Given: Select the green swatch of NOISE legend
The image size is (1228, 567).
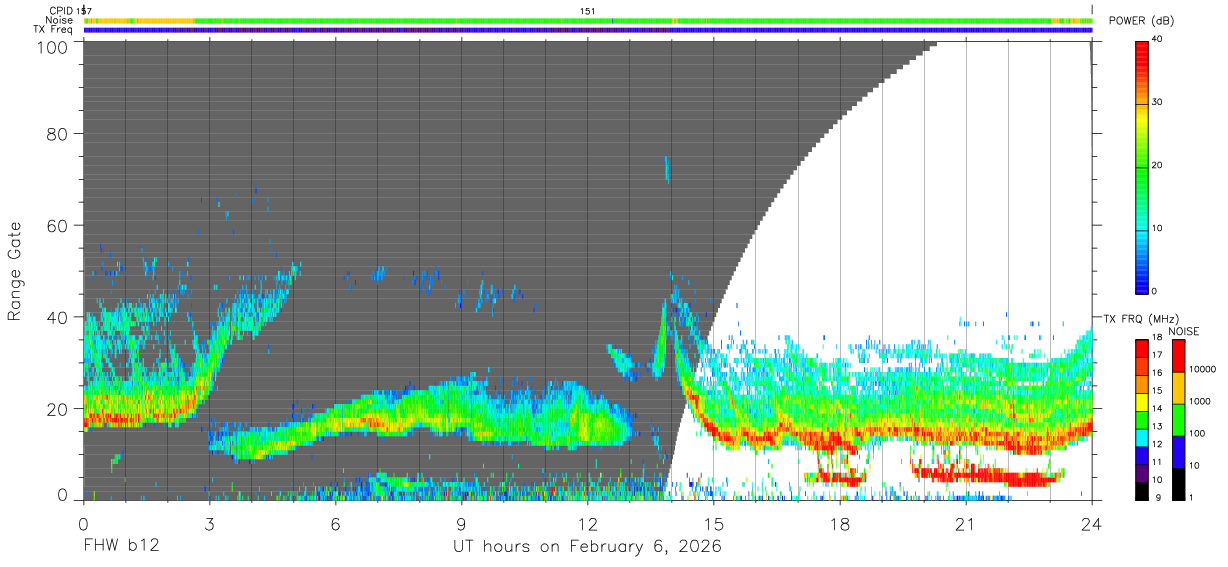Looking at the screenshot, I should pyautogui.click(x=1179, y=420).
